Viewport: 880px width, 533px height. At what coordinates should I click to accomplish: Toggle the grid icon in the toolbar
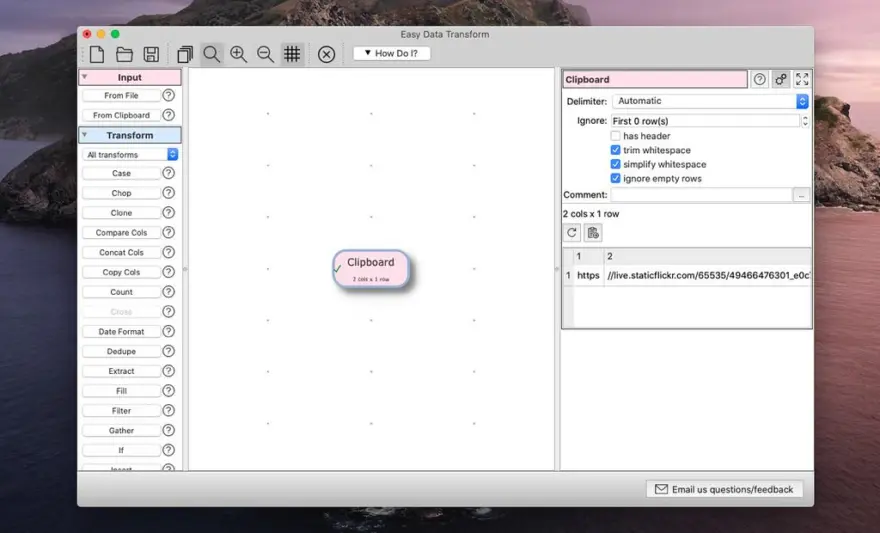pyautogui.click(x=292, y=54)
